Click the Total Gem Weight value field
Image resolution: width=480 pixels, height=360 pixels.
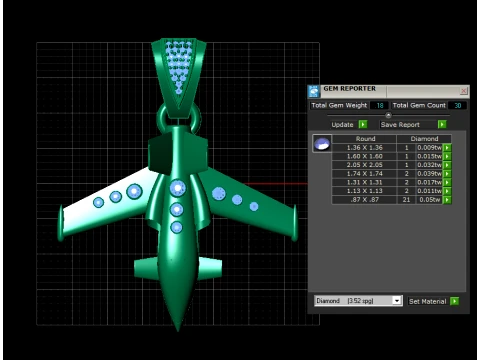tap(380, 106)
